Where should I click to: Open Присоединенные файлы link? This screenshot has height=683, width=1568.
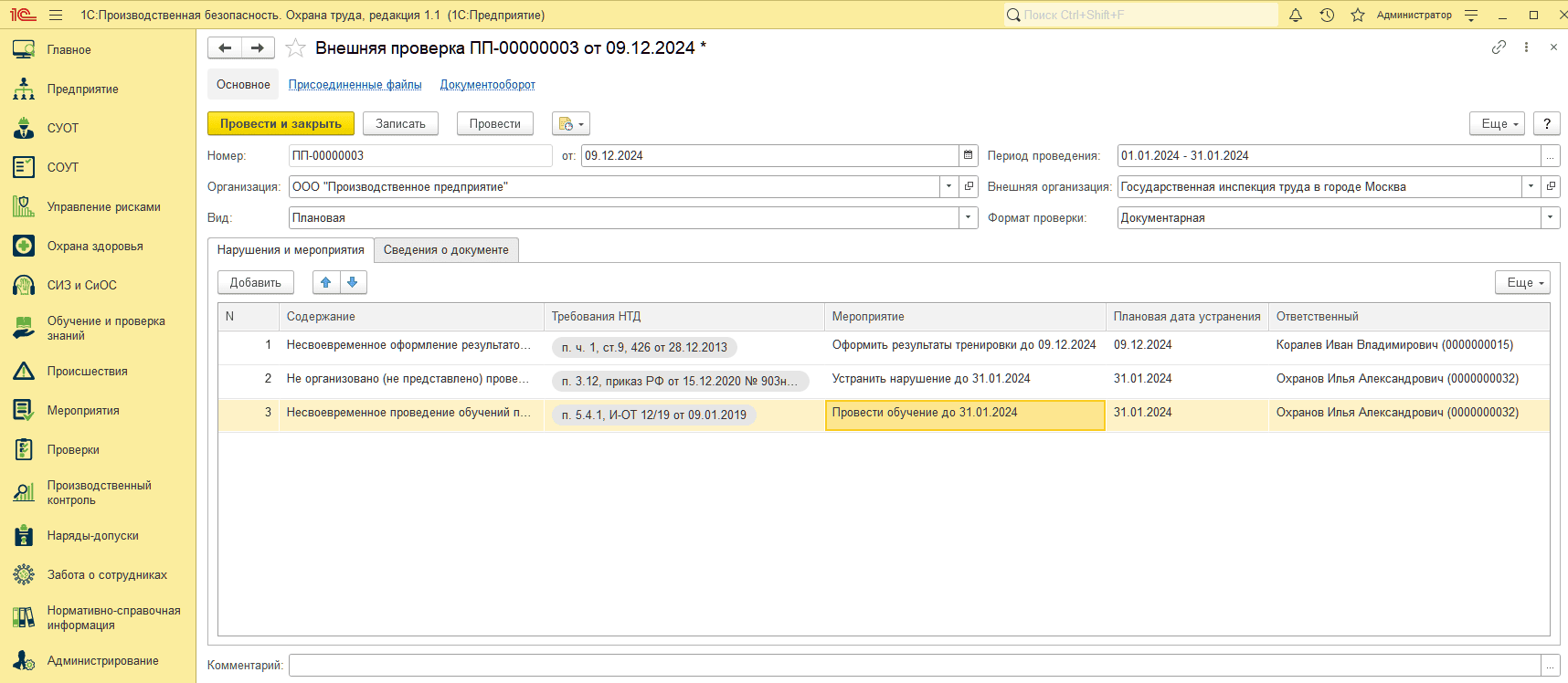click(x=355, y=85)
